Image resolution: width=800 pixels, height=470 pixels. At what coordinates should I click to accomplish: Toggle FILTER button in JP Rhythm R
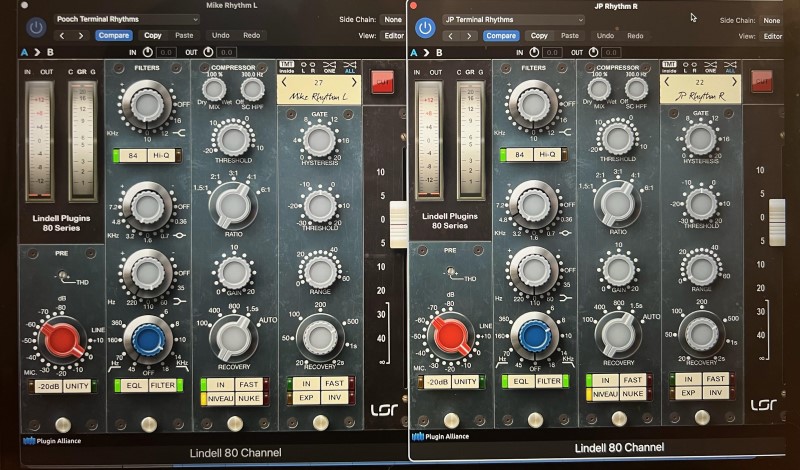[x=548, y=381]
